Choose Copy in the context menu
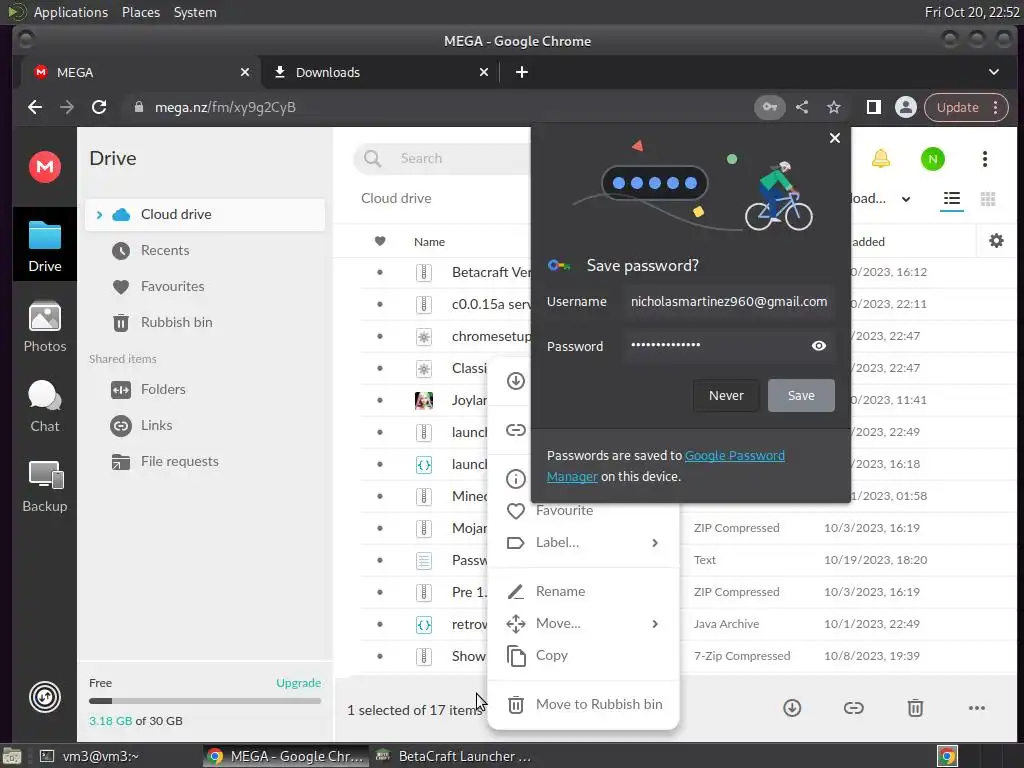This screenshot has width=1024, height=768. [x=584, y=655]
